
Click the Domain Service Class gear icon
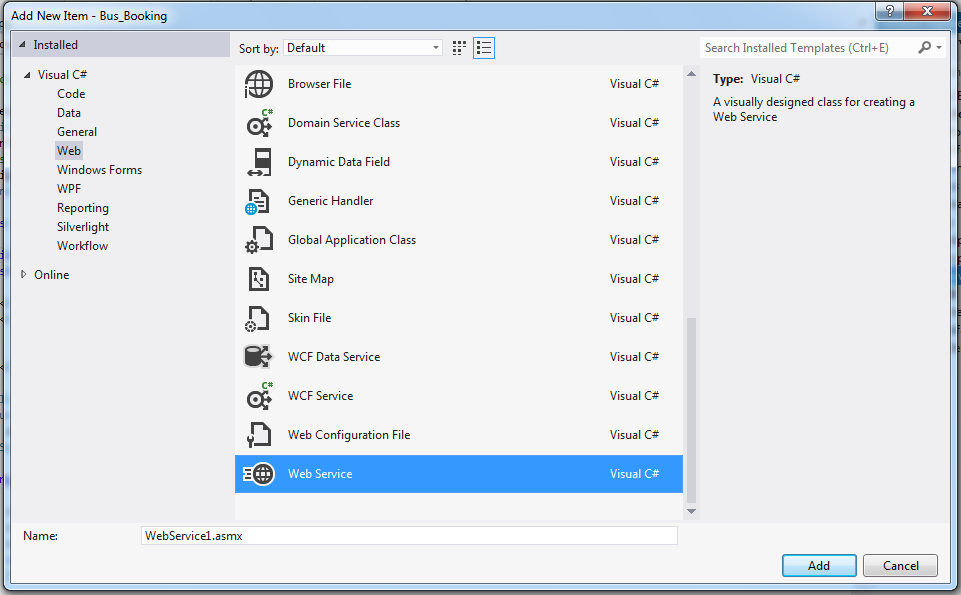(x=259, y=123)
